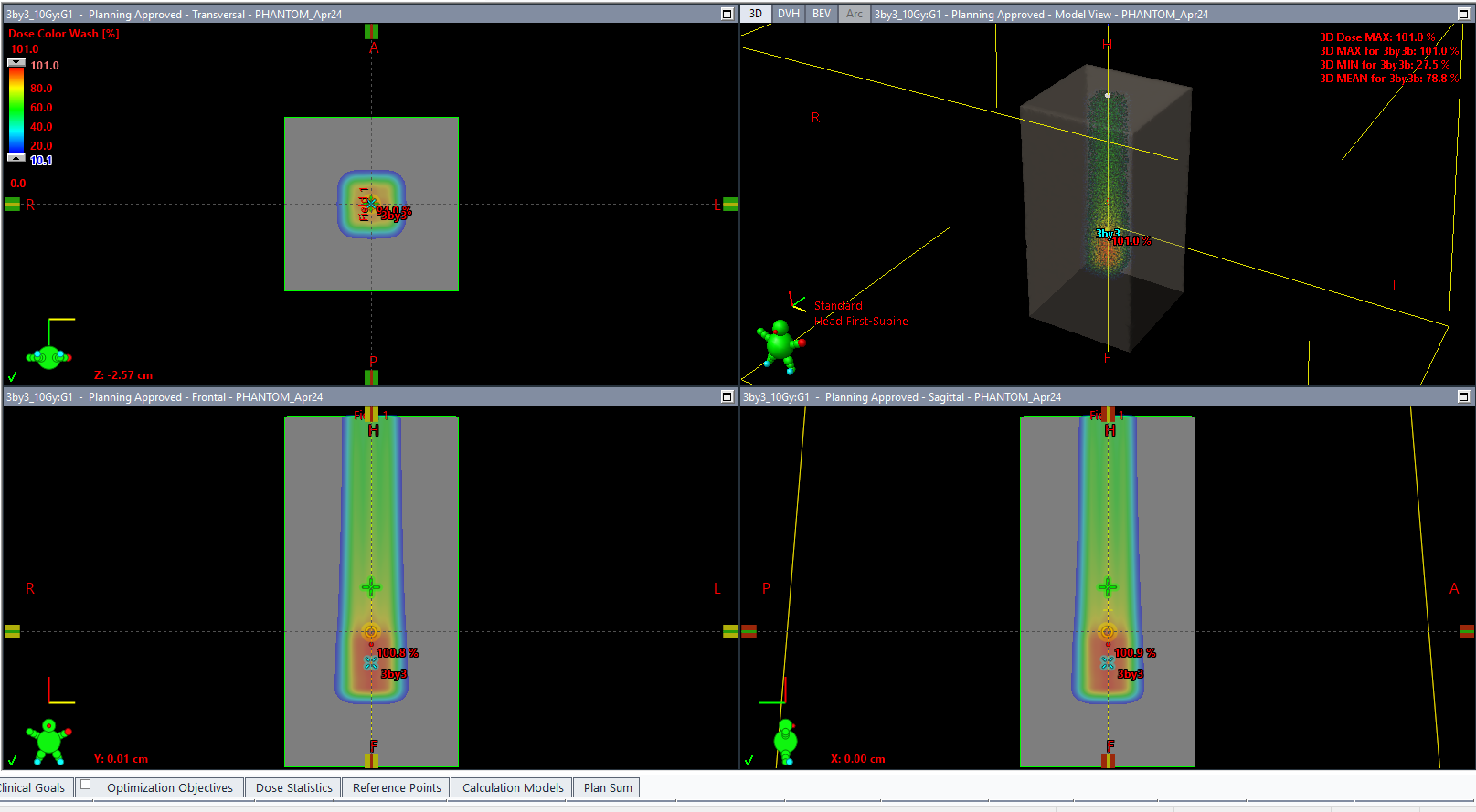Toggle the green checkmark in Sagittal view corner
This screenshot has width=1476, height=812.
(749, 760)
